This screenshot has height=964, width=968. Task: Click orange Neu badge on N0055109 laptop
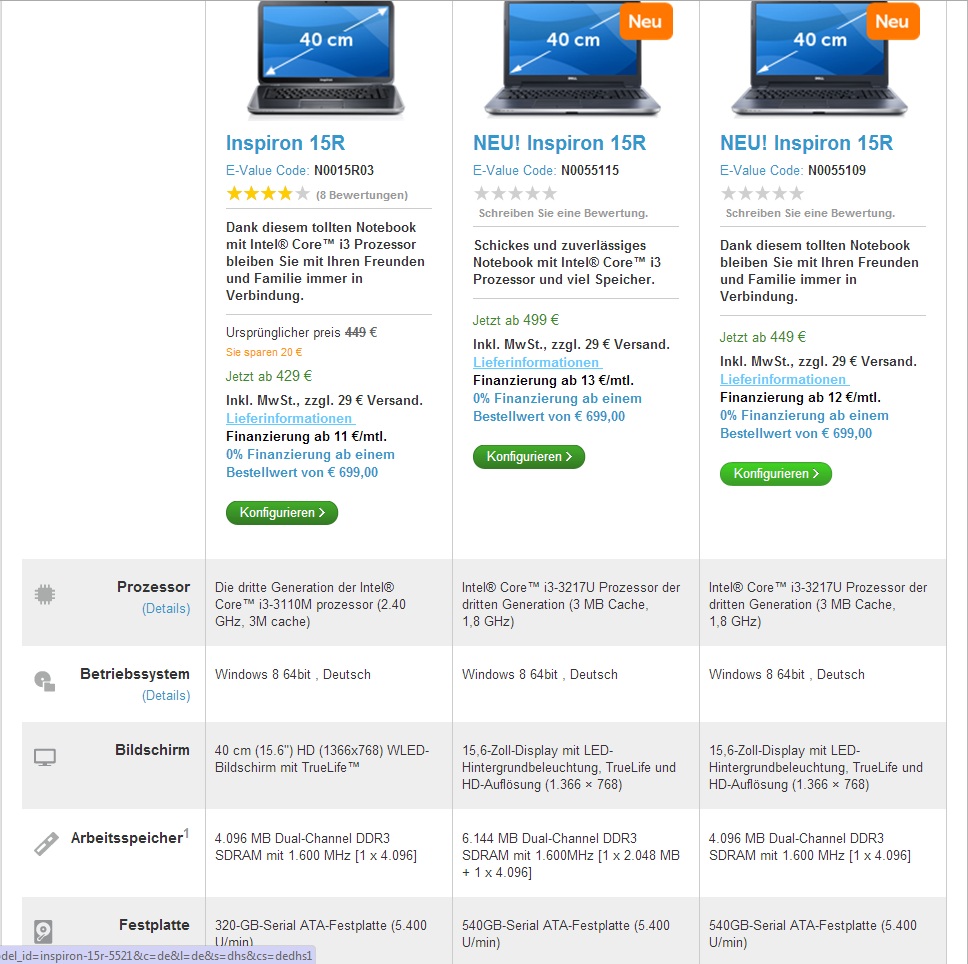[893, 22]
